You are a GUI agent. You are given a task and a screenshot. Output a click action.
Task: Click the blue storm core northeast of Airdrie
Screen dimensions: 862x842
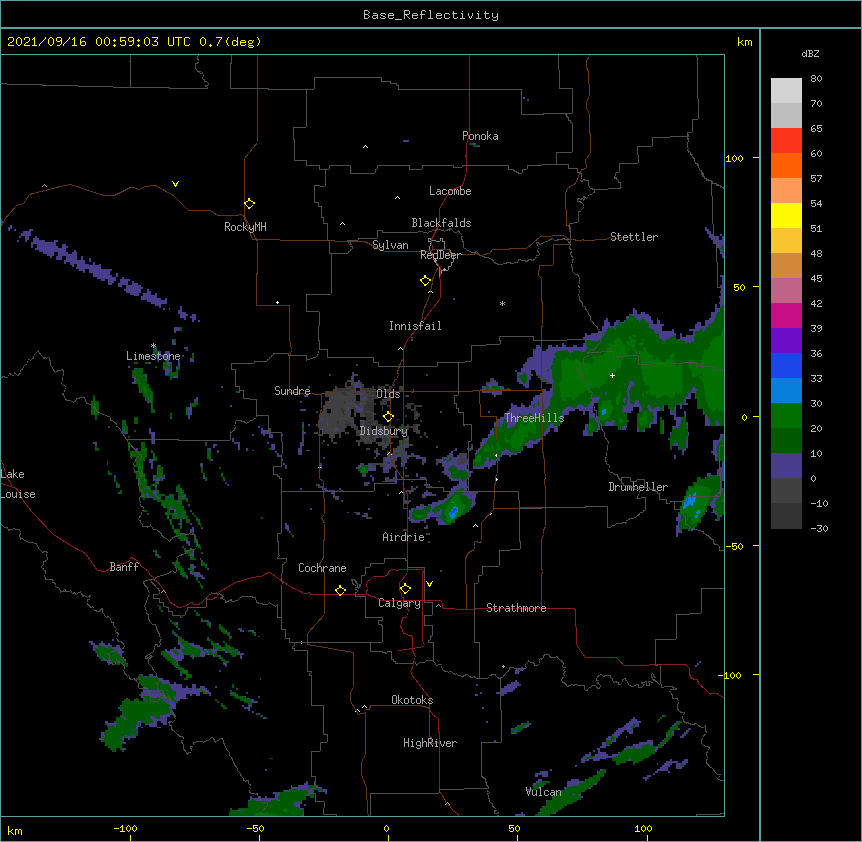(454, 512)
